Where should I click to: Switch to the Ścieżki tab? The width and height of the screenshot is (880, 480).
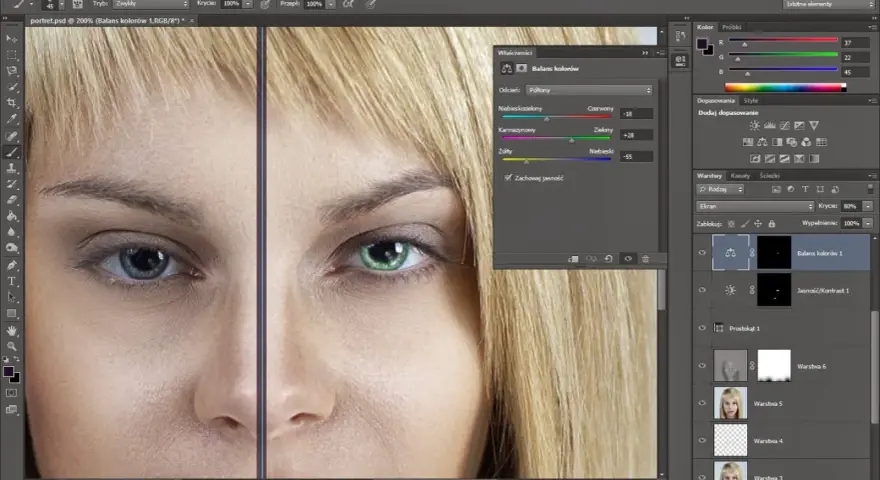click(x=769, y=176)
